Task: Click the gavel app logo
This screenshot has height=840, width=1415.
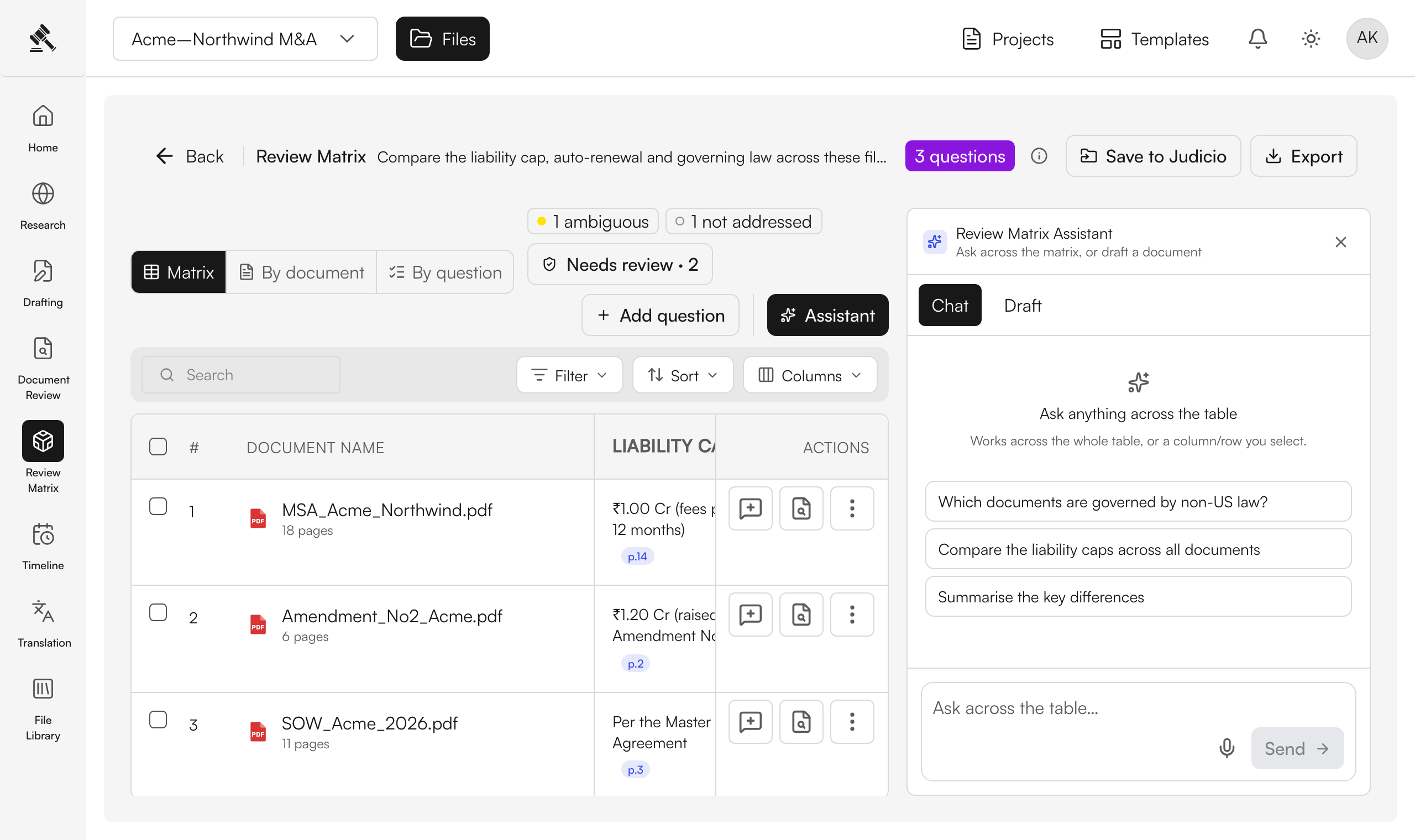Action: pyautogui.click(x=43, y=38)
